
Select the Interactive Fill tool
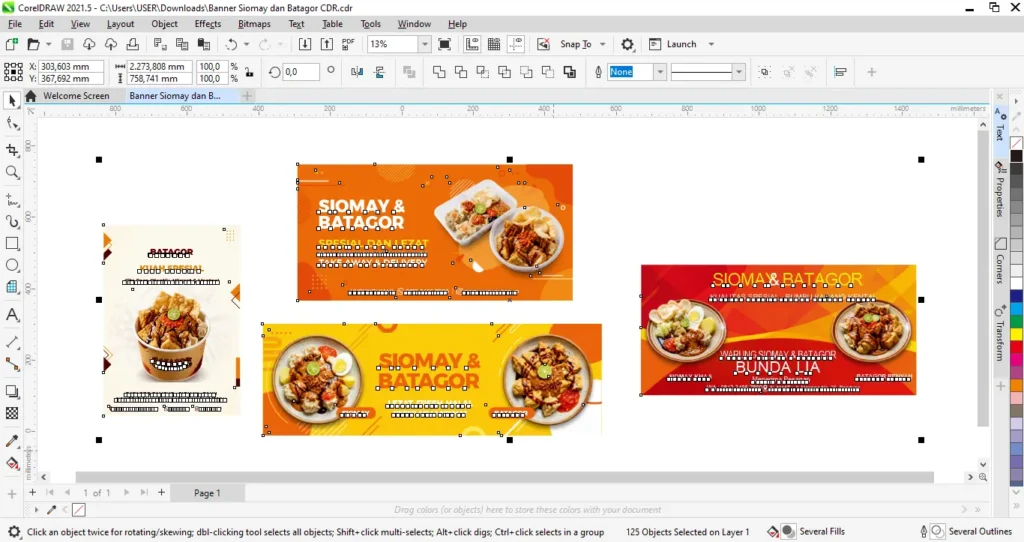coord(12,464)
